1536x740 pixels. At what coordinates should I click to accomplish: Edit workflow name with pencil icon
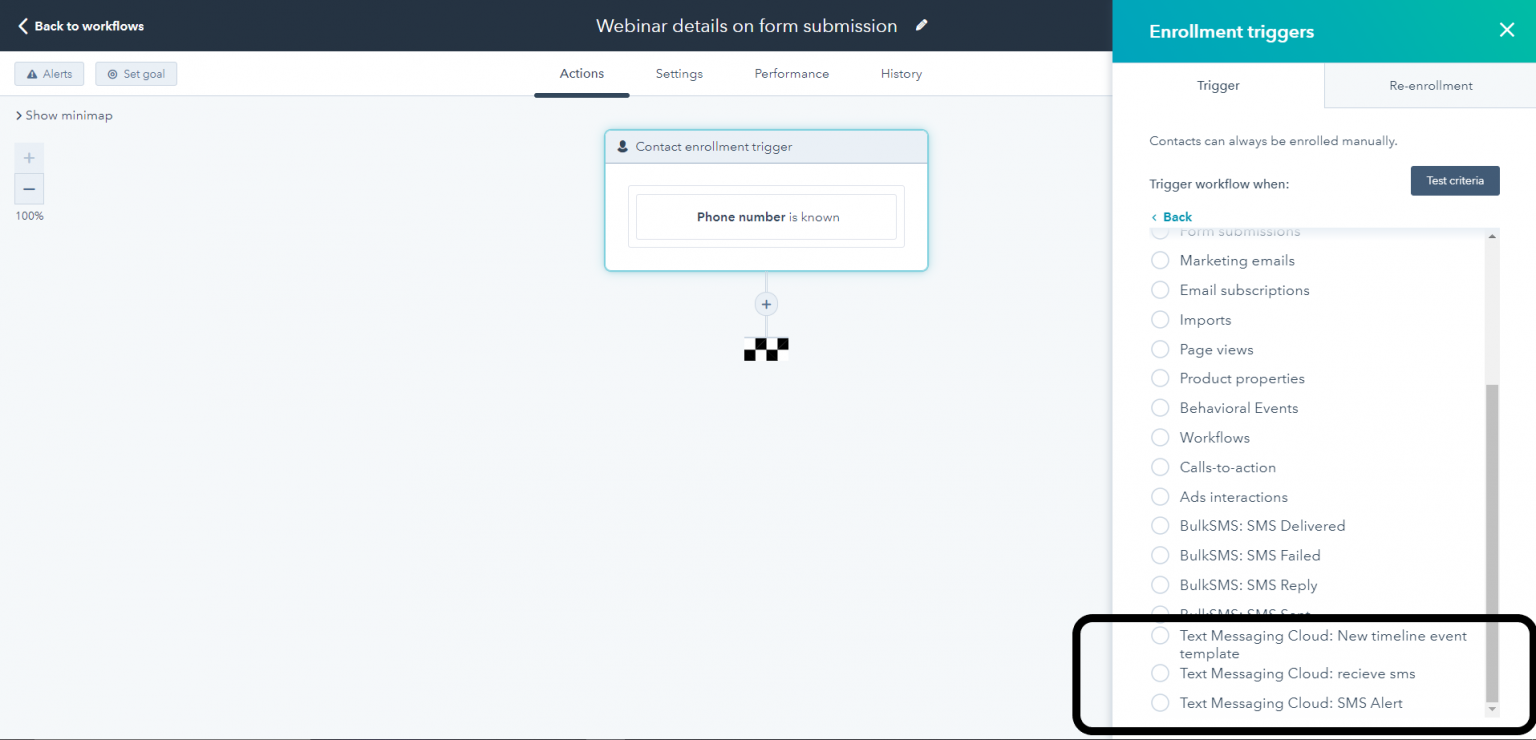coord(920,26)
